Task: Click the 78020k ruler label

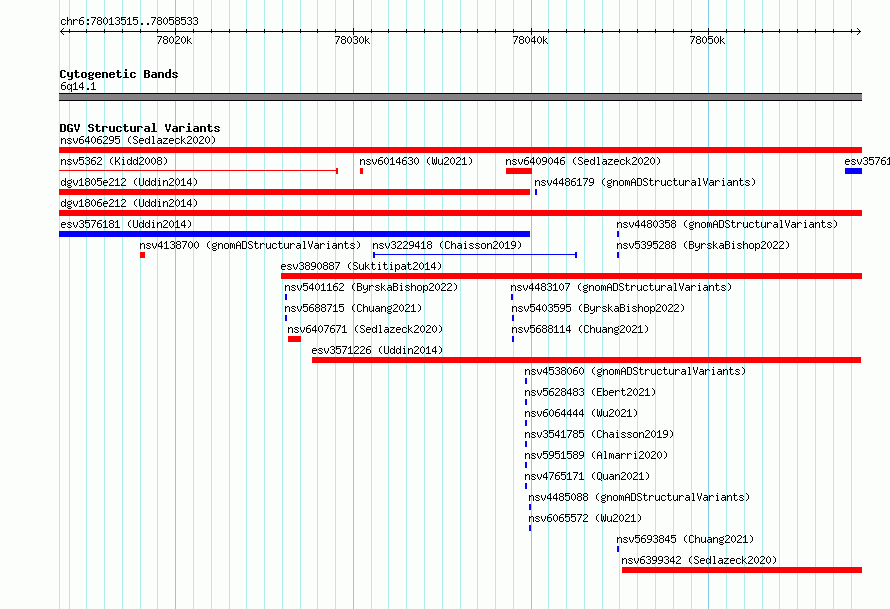Action: click(x=174, y=40)
